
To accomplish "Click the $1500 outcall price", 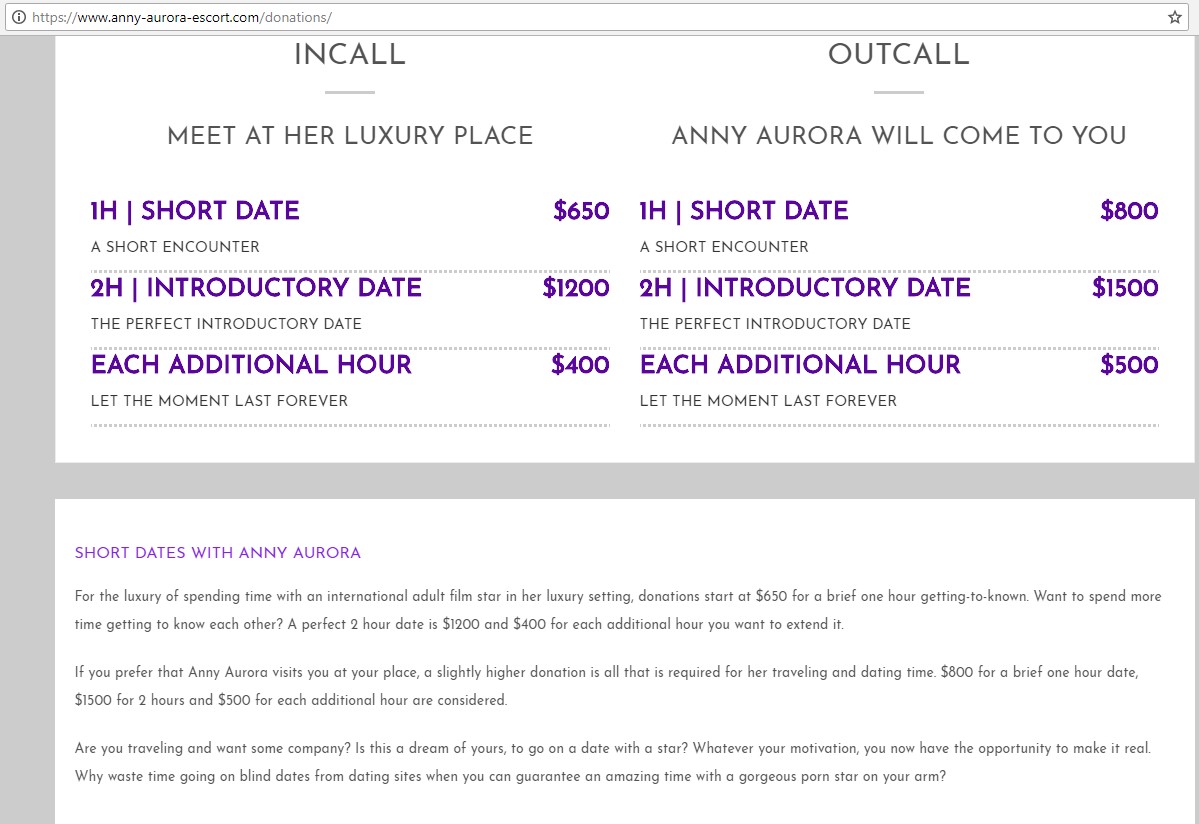I will coord(1126,287).
